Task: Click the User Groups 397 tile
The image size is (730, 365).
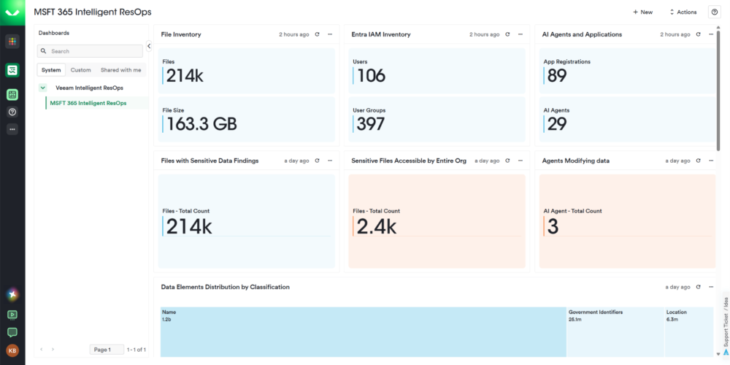Action: pos(437,119)
